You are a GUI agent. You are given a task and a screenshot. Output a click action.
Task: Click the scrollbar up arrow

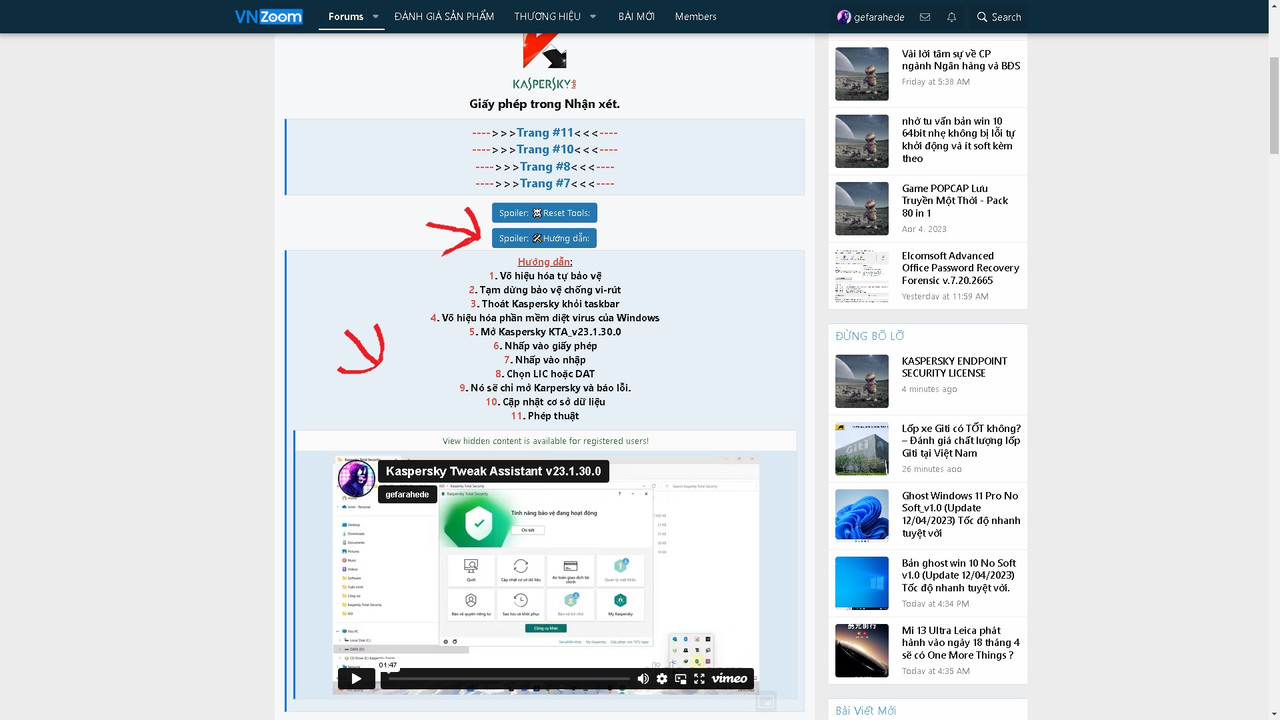[x=1273, y=6]
